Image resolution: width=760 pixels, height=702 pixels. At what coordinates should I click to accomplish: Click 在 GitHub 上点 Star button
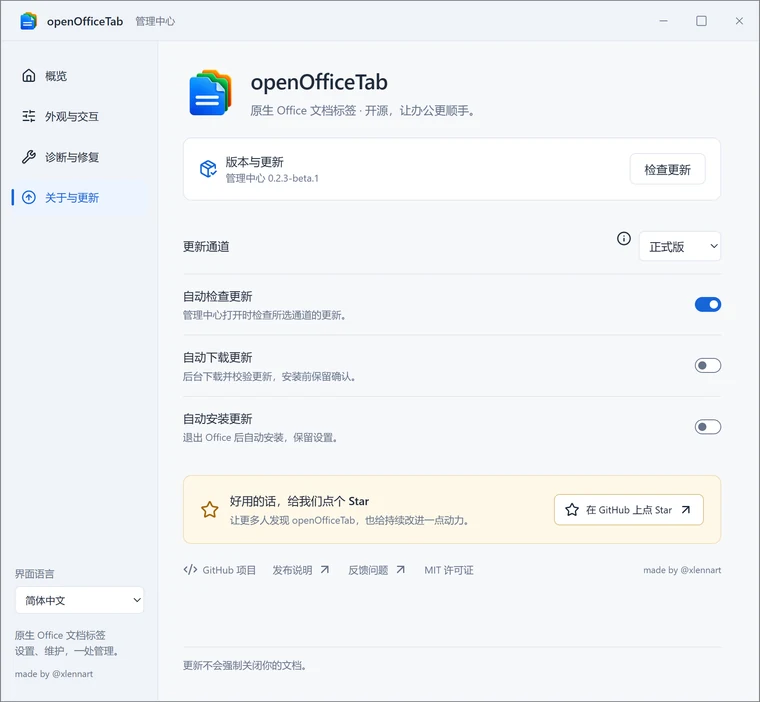coord(629,510)
